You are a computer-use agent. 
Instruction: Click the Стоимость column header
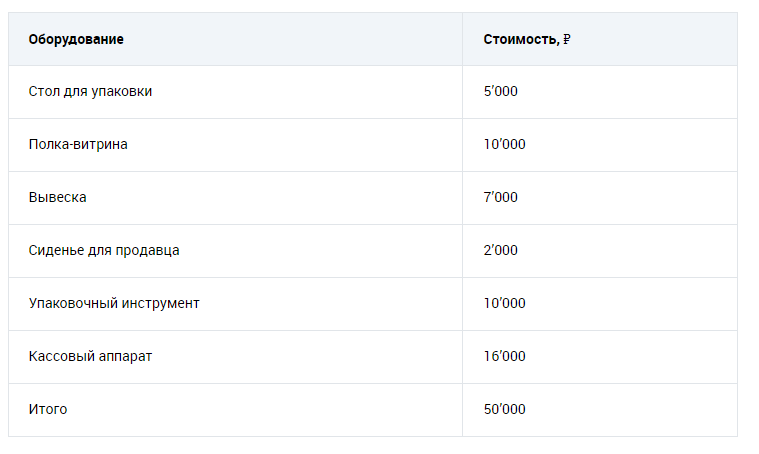[x=521, y=40]
